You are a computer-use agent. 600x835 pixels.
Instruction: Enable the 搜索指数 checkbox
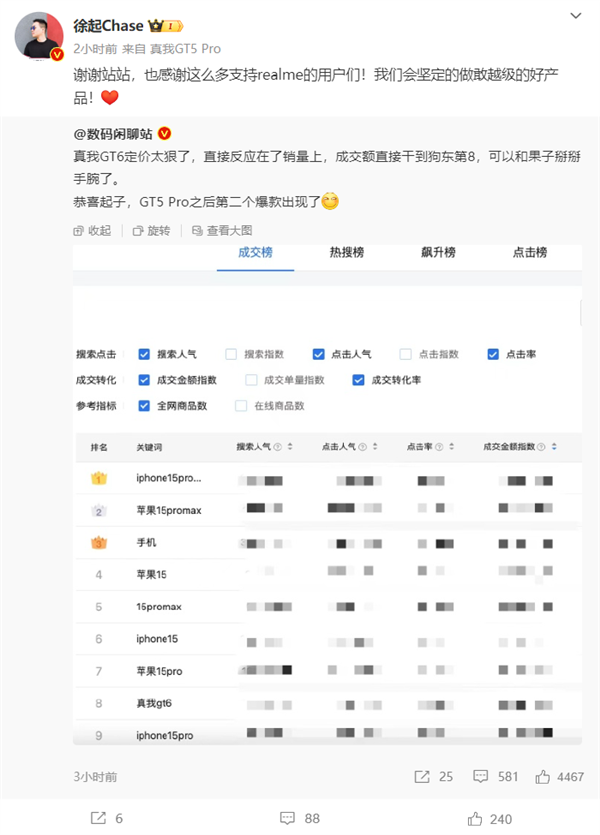[231, 354]
